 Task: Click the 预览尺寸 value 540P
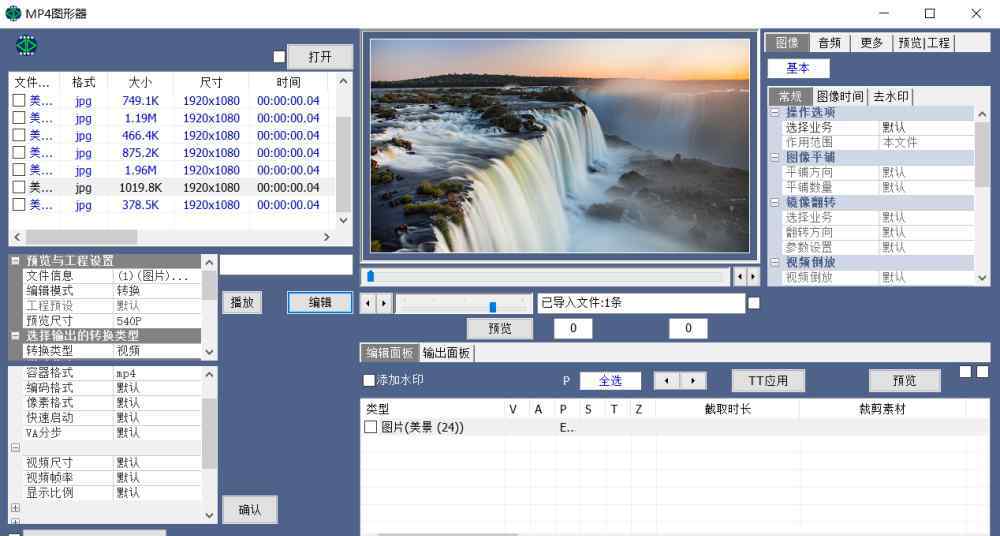tap(157, 320)
